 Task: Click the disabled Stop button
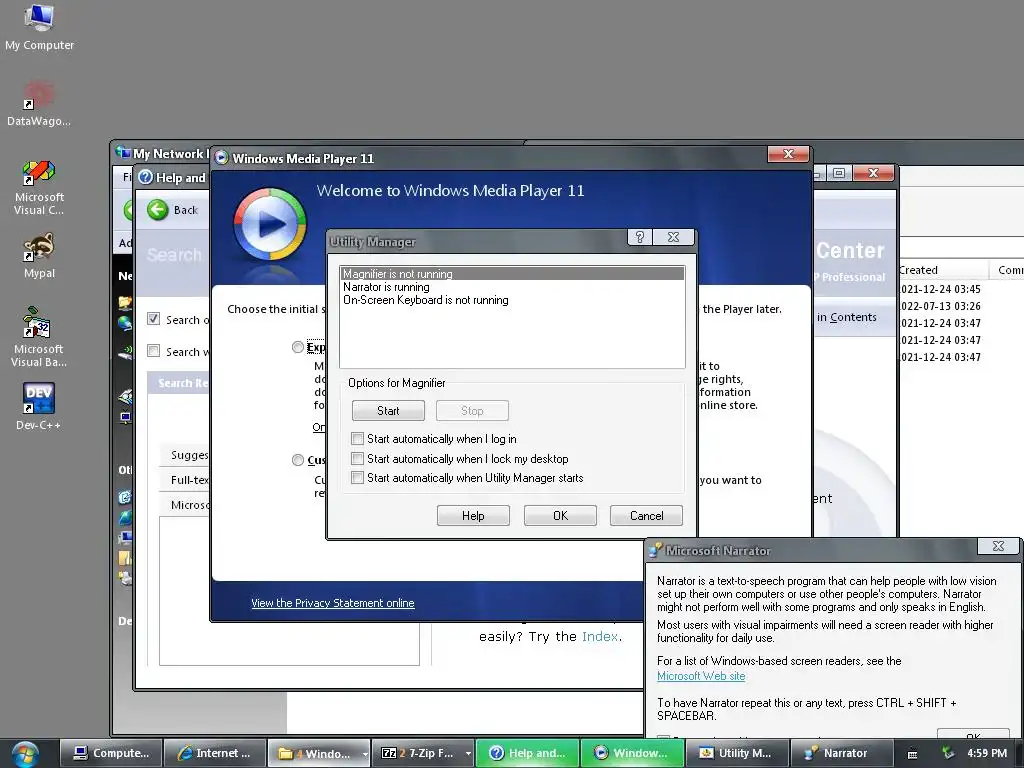point(472,411)
